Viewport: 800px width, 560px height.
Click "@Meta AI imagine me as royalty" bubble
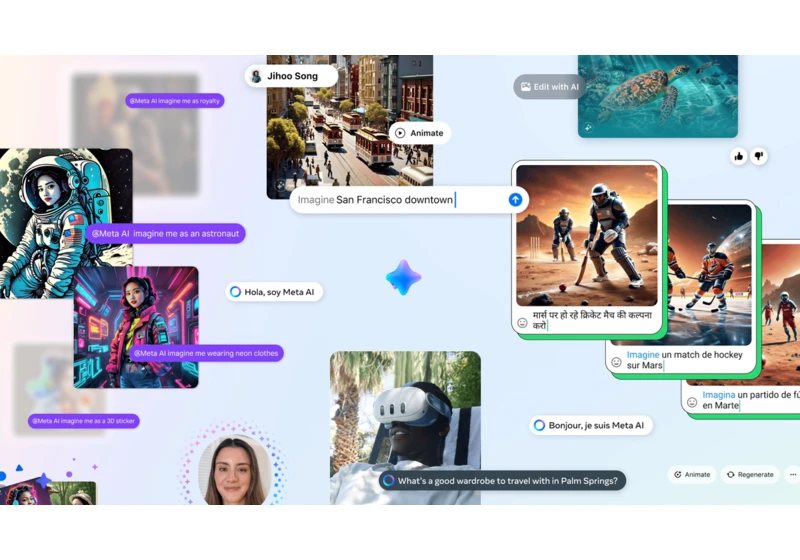[174, 100]
